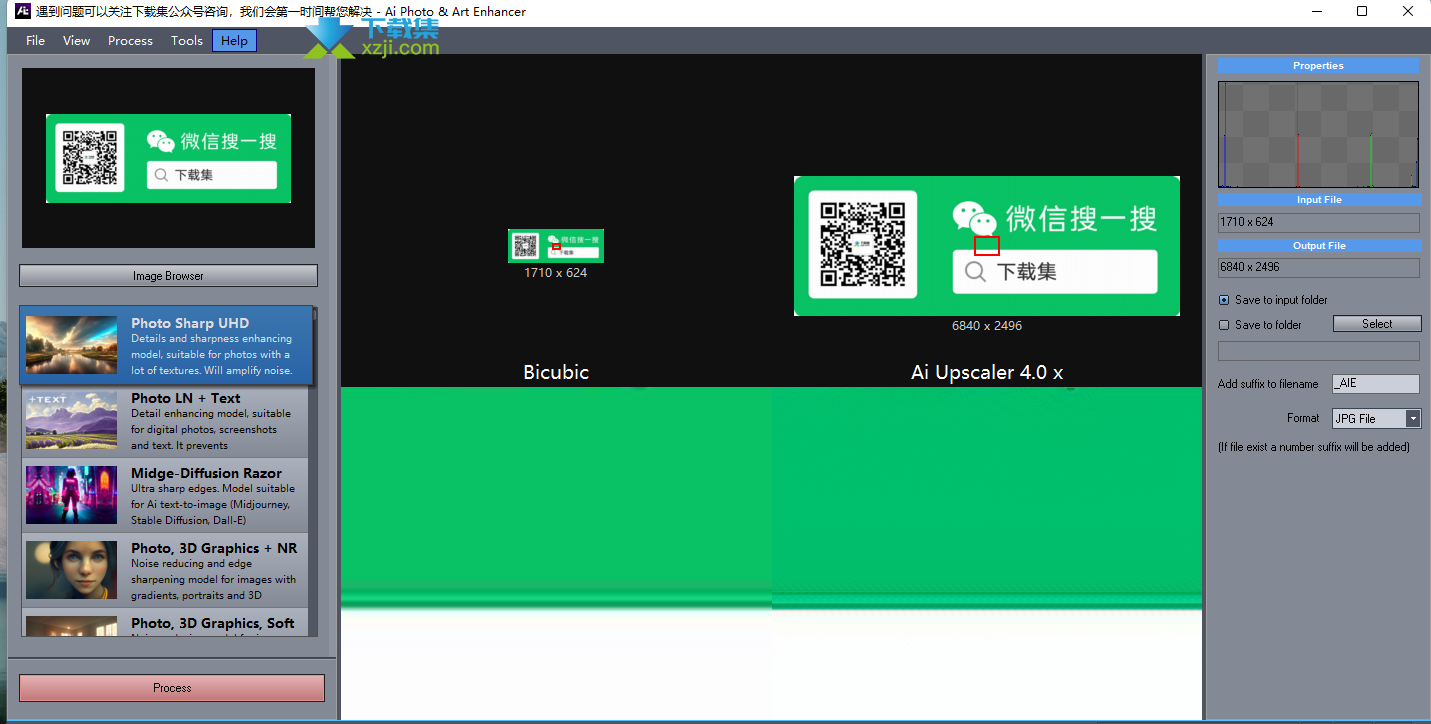Click the app icon in title bar
This screenshot has width=1431, height=724.
click(21, 11)
